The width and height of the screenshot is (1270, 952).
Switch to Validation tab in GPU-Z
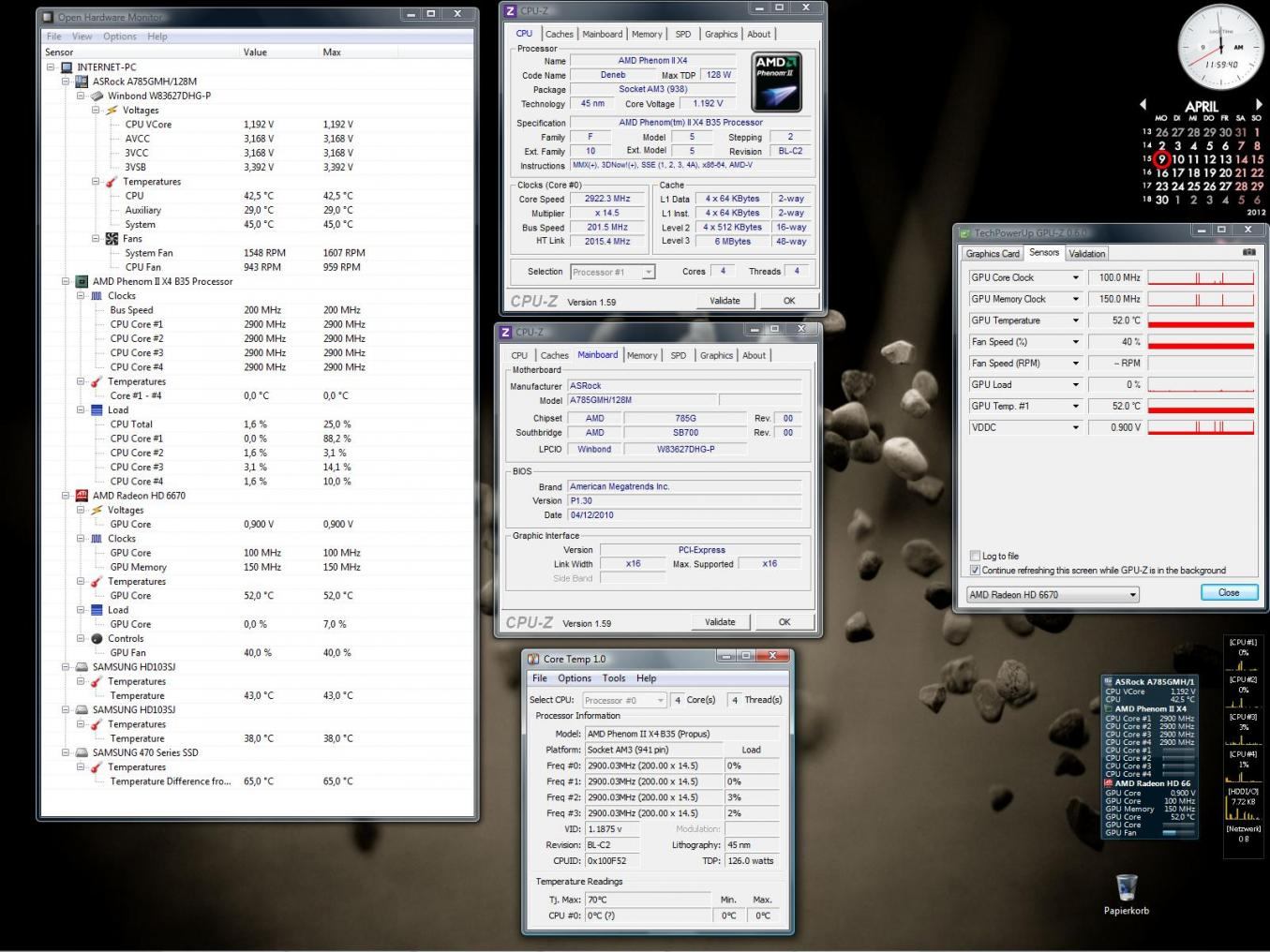click(x=1086, y=254)
